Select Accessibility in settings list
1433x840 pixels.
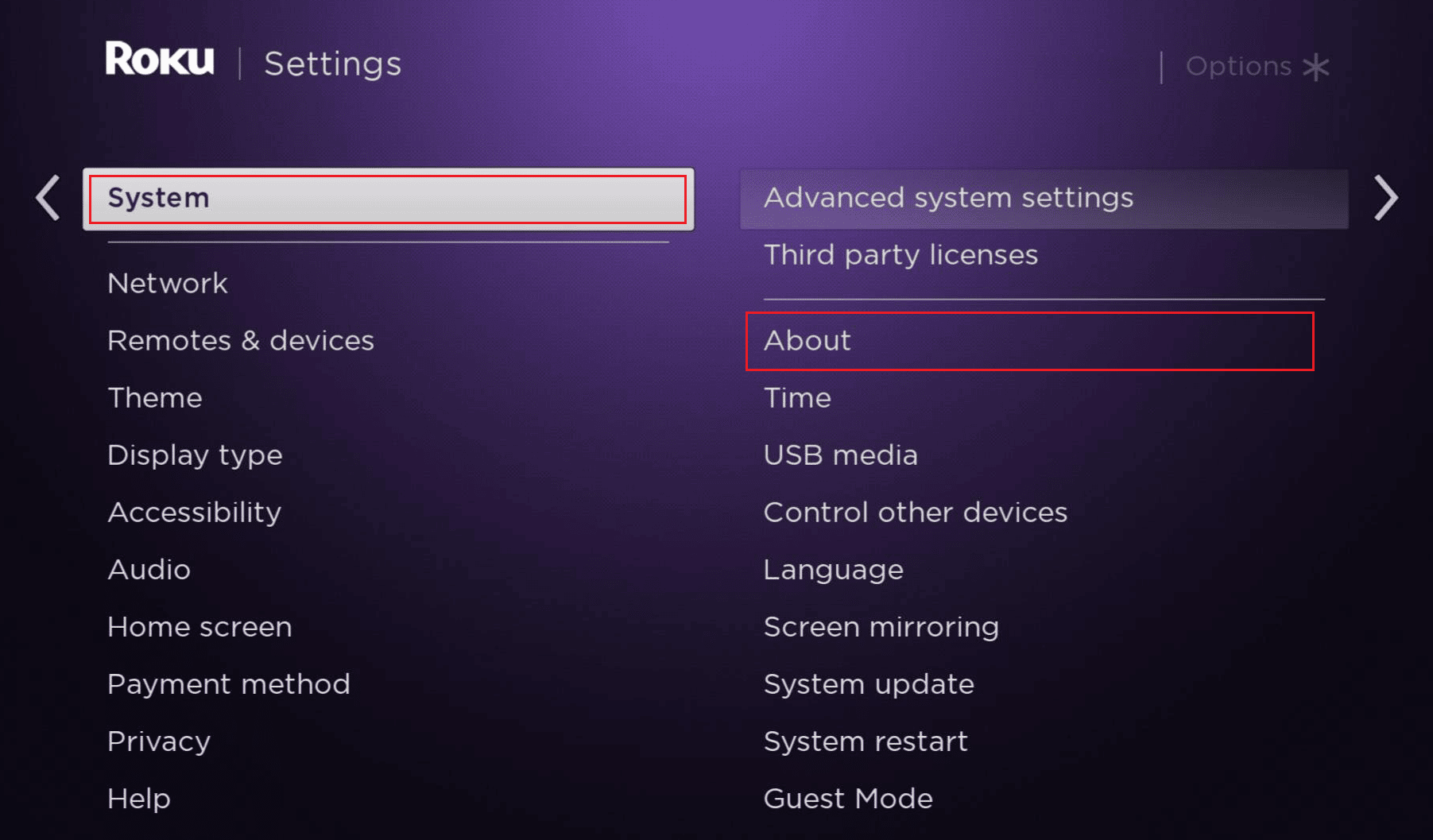click(x=195, y=513)
